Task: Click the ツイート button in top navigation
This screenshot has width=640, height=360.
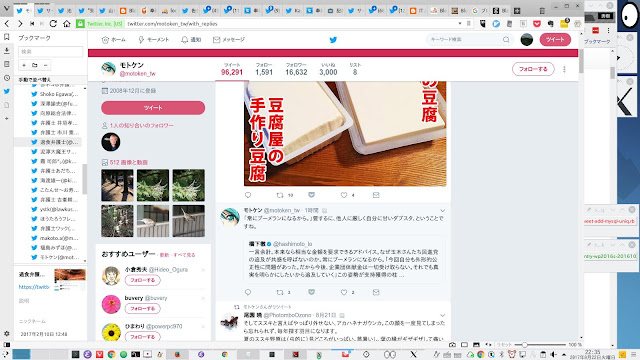Action: pos(555,40)
